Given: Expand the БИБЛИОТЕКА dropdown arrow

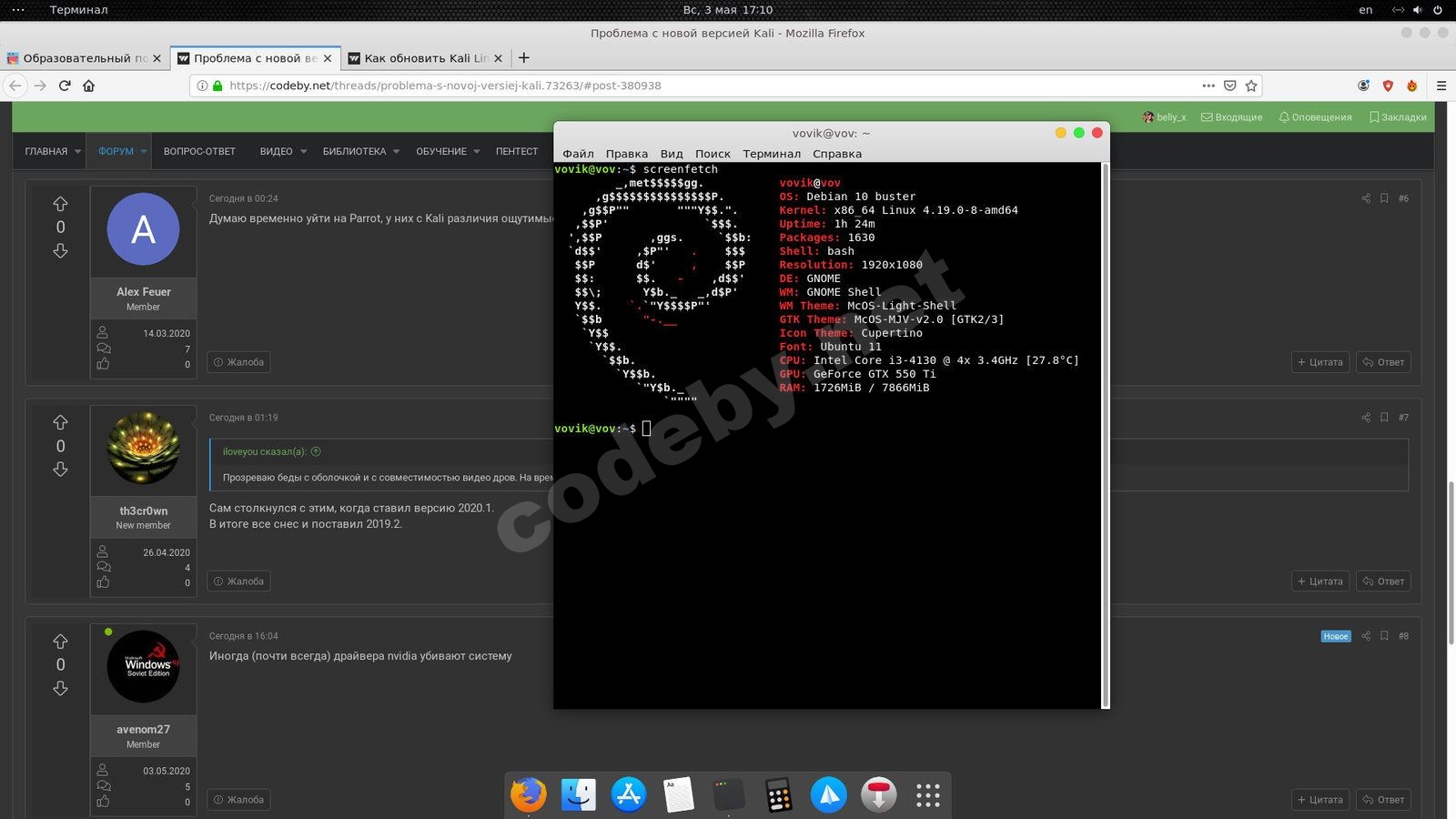Looking at the screenshot, I should click(396, 152).
